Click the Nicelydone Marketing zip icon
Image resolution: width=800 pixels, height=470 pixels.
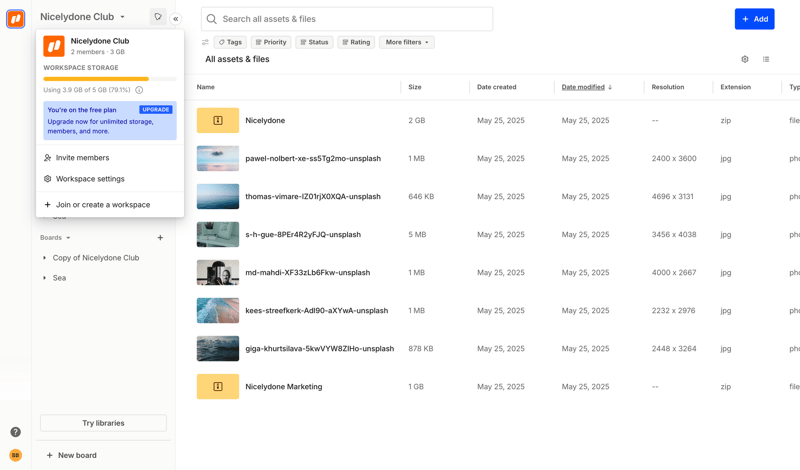point(218,386)
